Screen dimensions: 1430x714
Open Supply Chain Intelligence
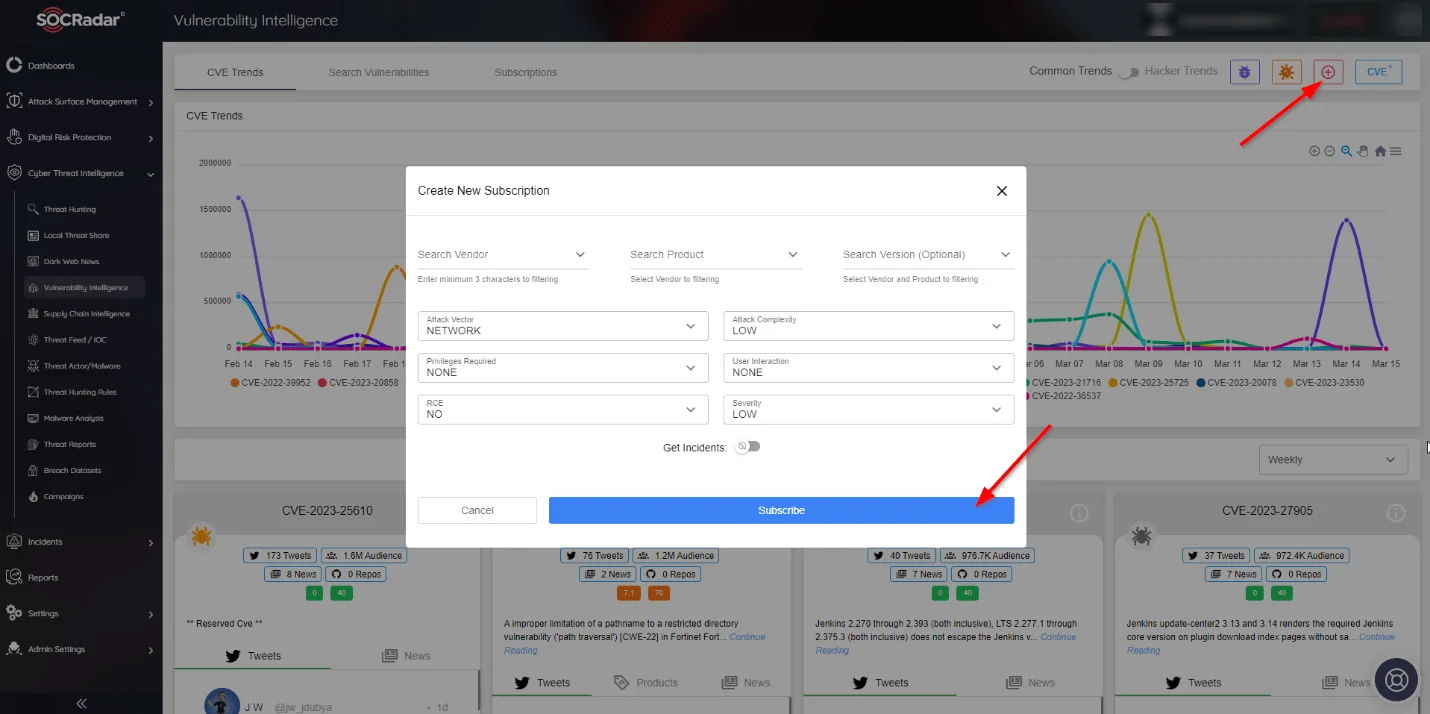(x=86, y=314)
